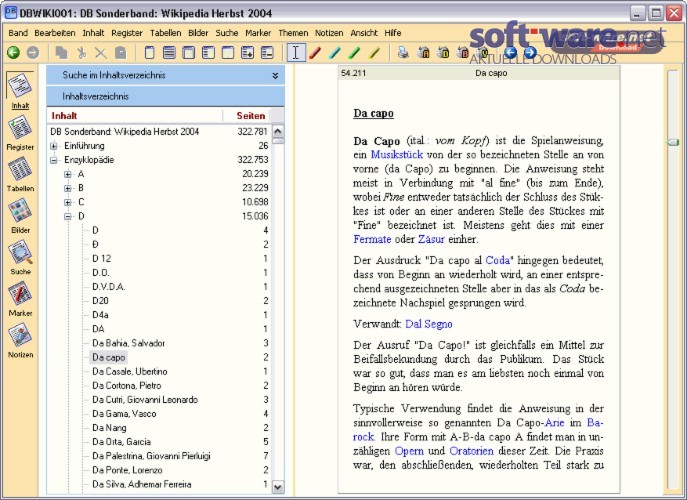The height and width of the screenshot is (500, 687).
Task: Open the Notizen sidebar panel
Action: pyautogui.click(x=20, y=341)
